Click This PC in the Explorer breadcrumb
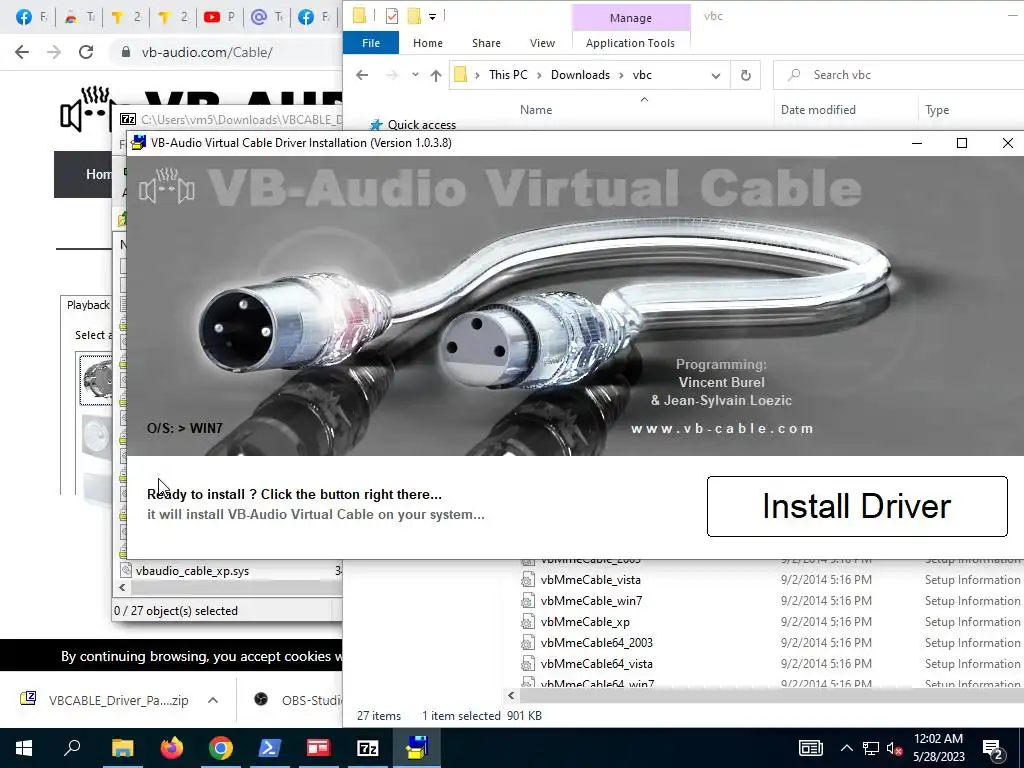The height and width of the screenshot is (768, 1024). click(508, 75)
